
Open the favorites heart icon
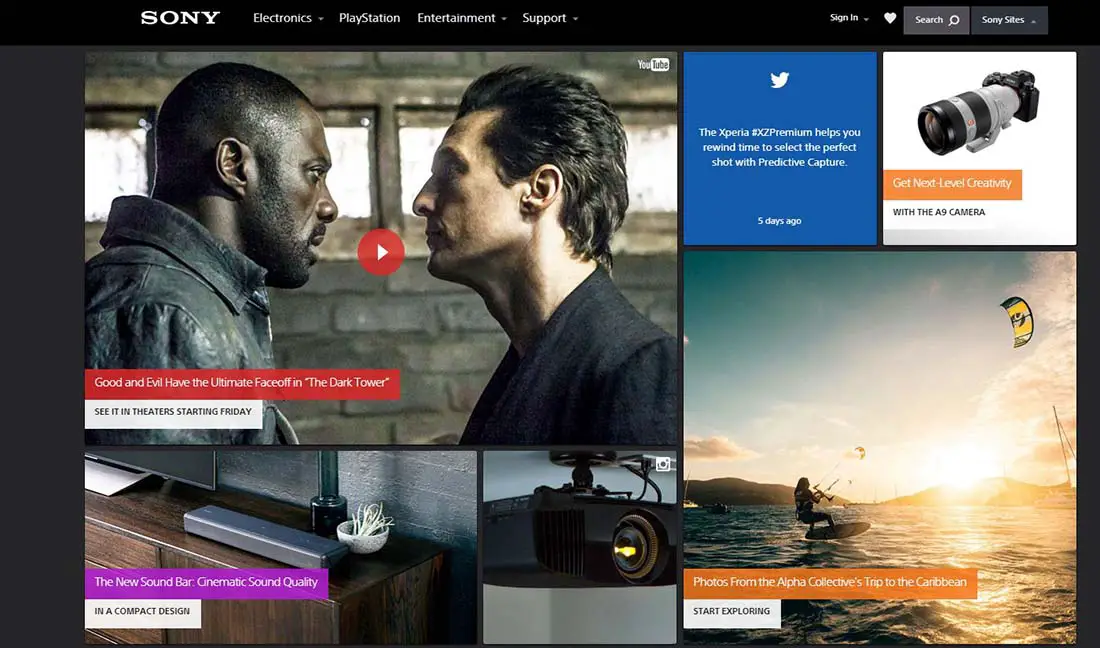click(x=890, y=18)
